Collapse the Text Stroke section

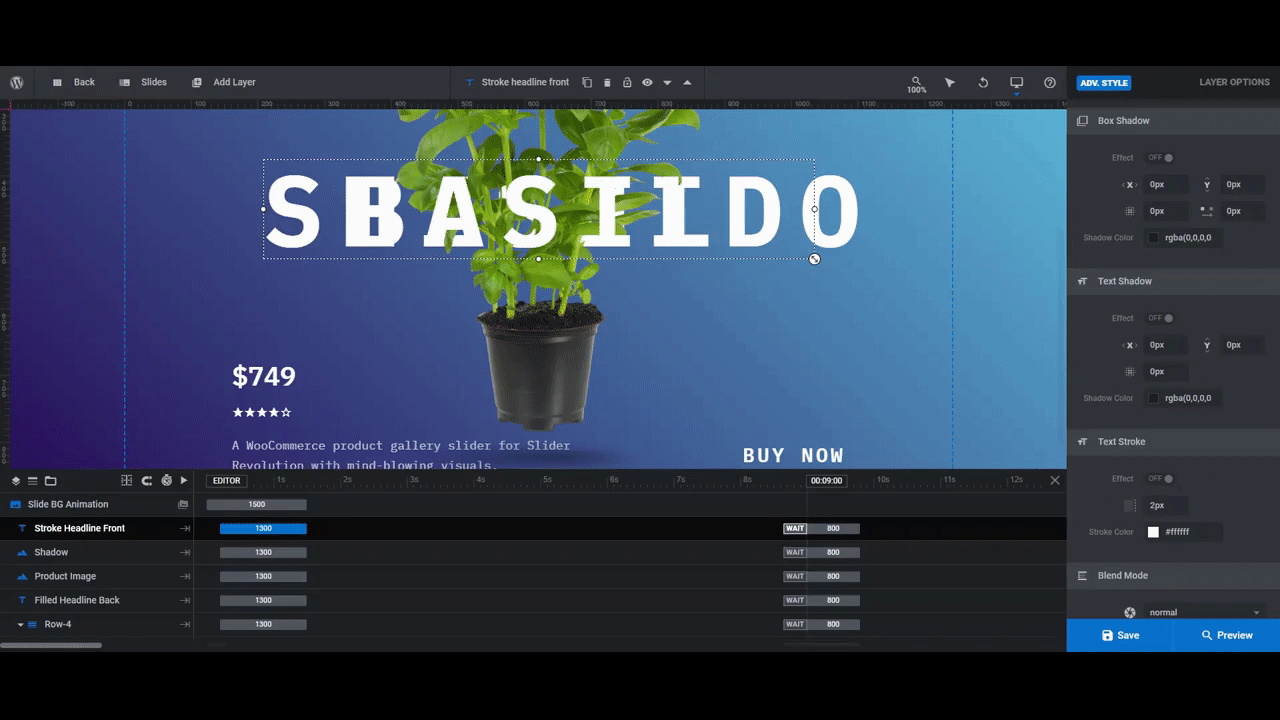coord(1173,441)
